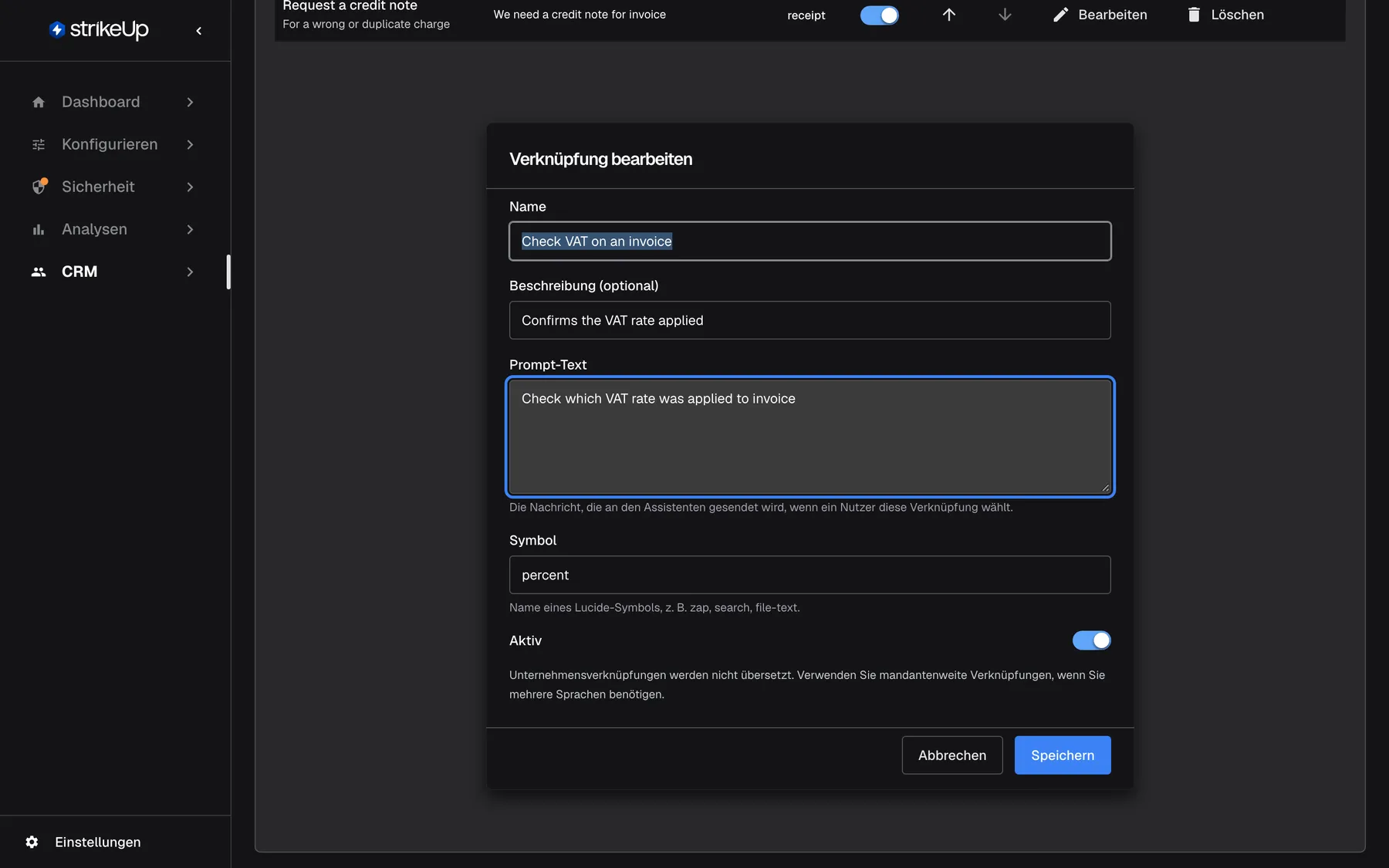Open the Analysen menu item

(x=113, y=229)
